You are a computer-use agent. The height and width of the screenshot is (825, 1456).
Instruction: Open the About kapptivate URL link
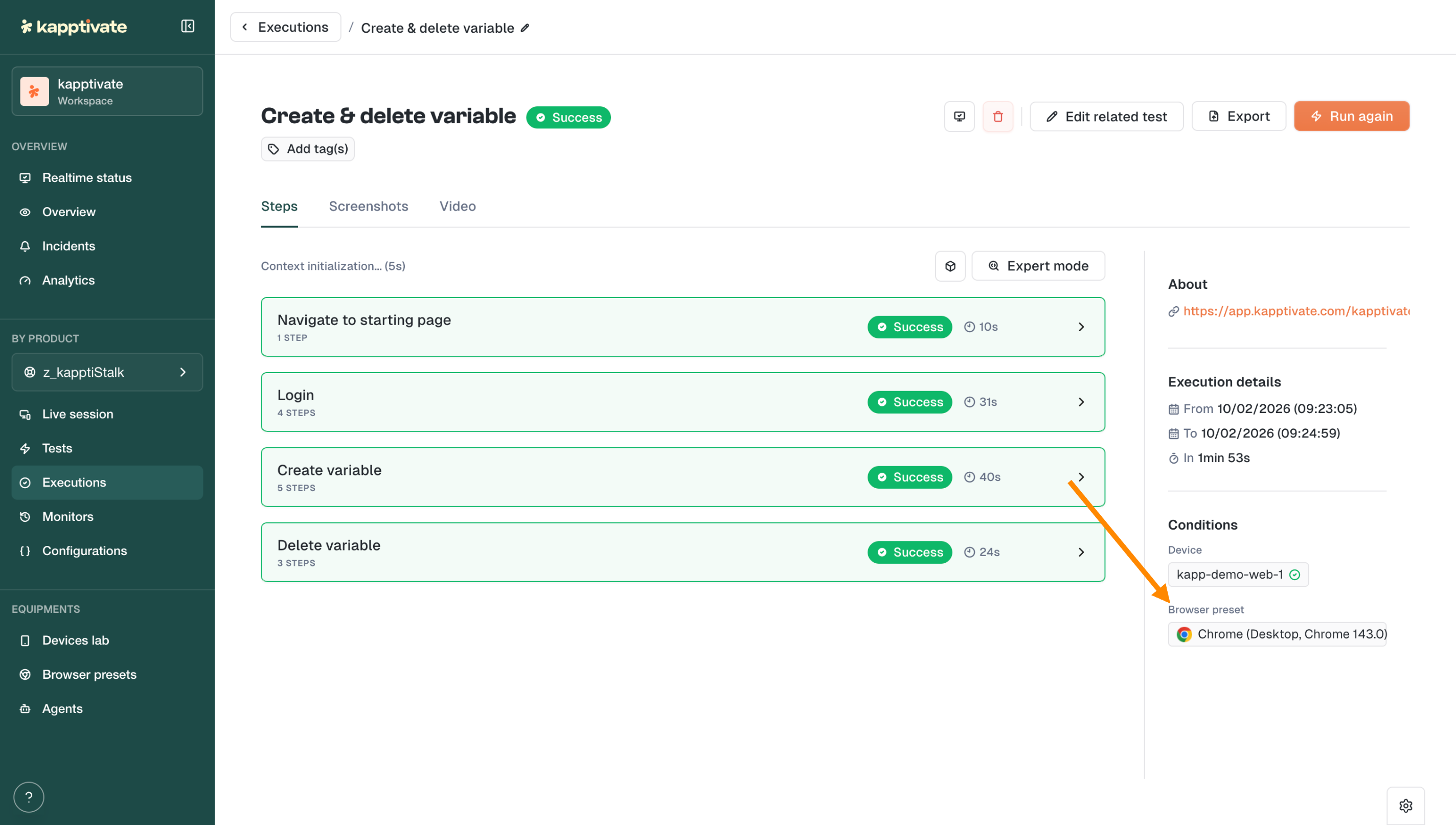1295,311
